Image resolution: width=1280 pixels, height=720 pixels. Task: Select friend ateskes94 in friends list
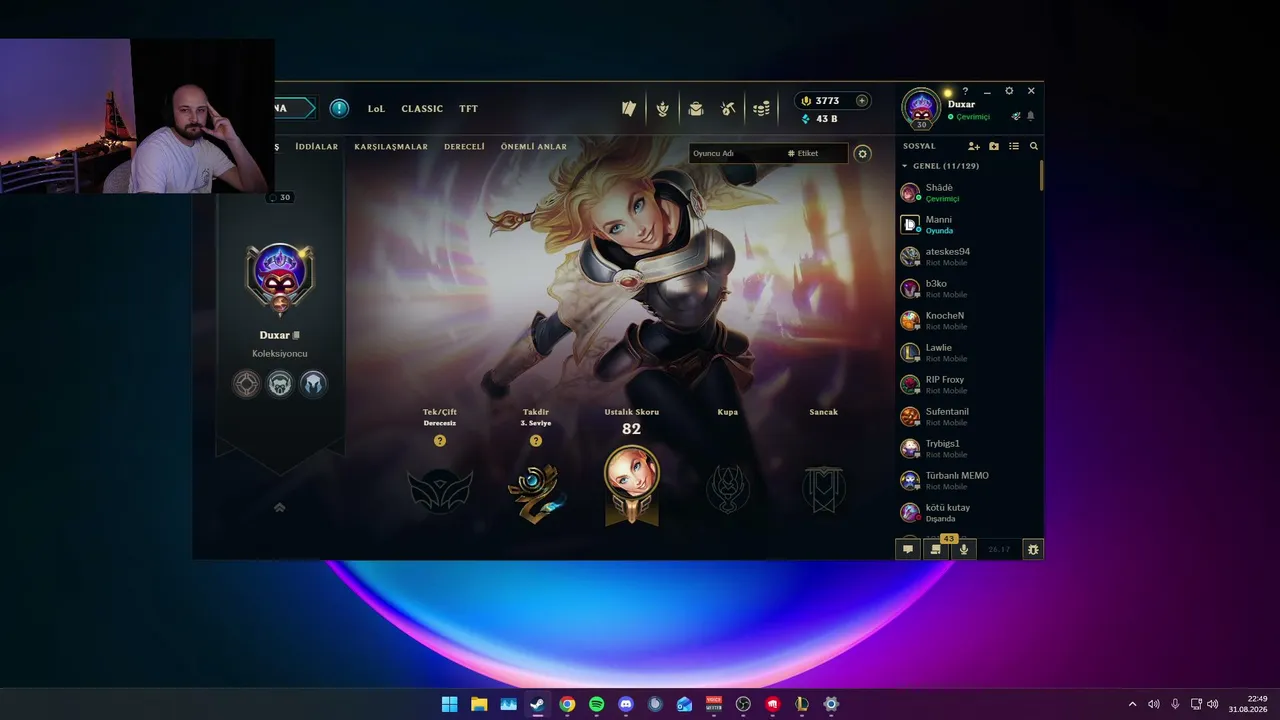click(x=968, y=256)
